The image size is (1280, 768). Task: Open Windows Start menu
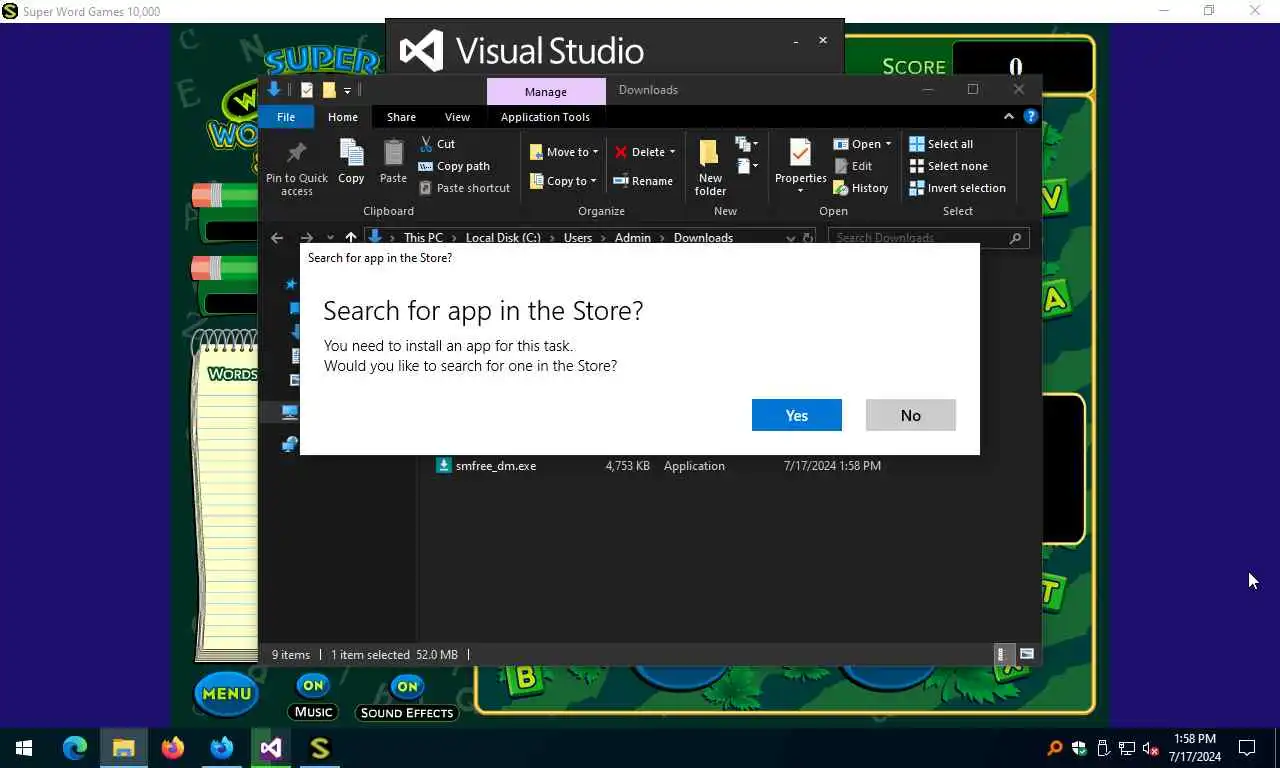click(24, 748)
